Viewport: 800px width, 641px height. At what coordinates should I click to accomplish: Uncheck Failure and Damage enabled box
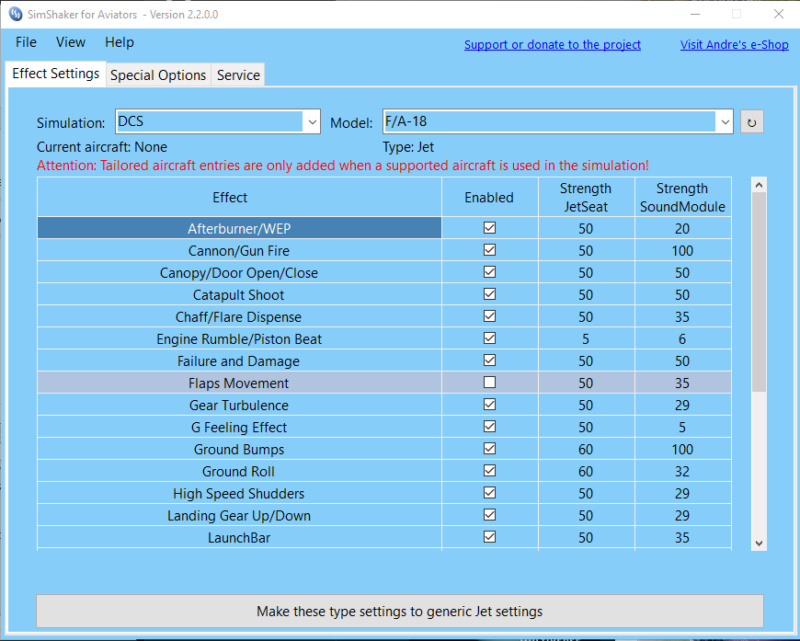tap(489, 360)
